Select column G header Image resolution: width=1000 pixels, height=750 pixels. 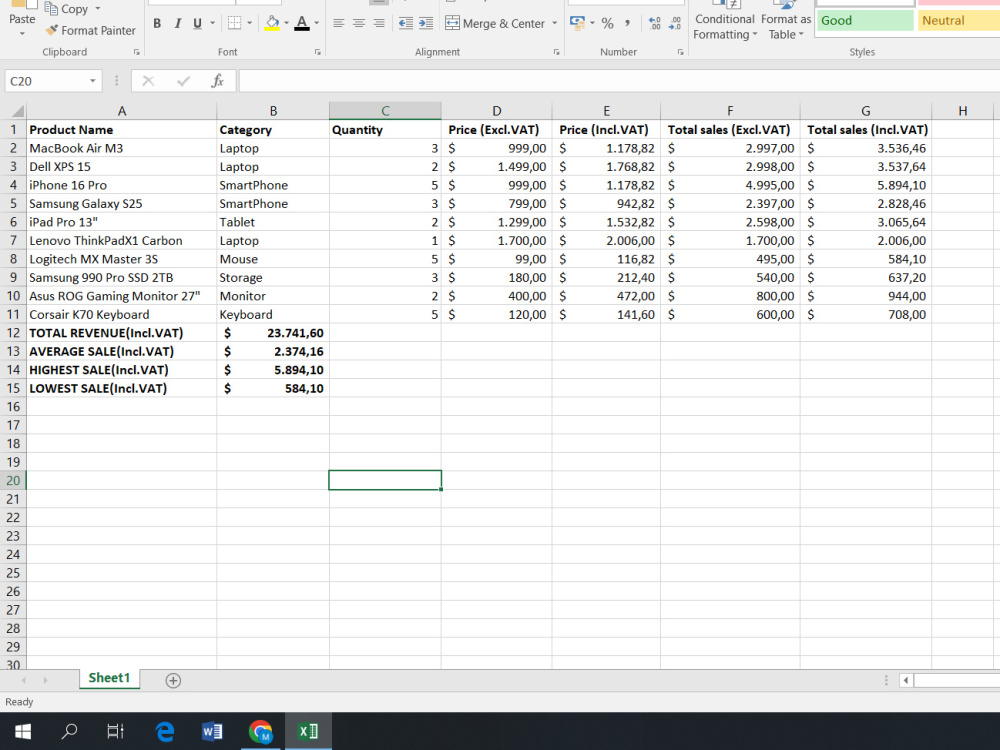865,111
